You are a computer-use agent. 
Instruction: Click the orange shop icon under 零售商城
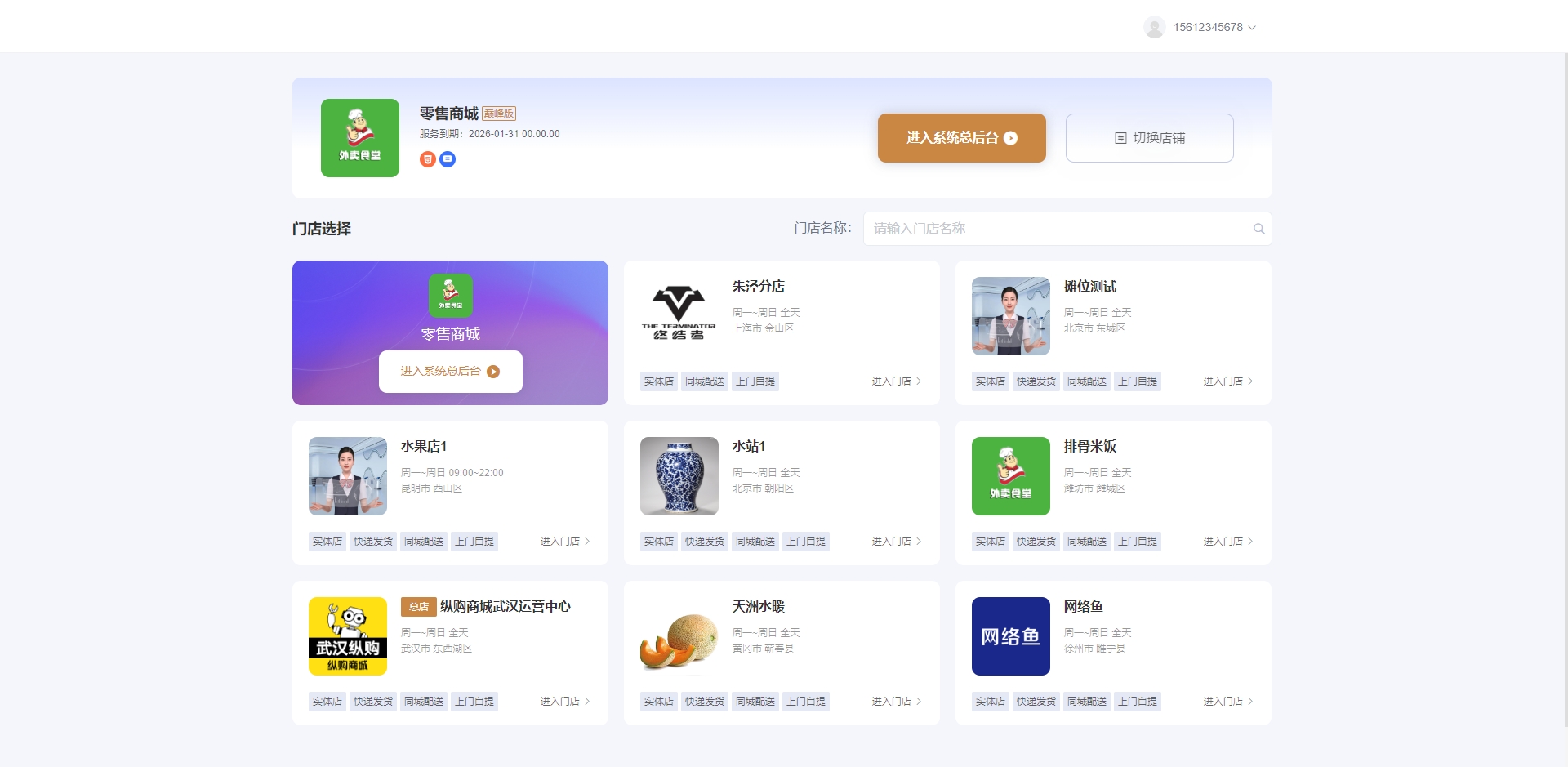click(427, 159)
